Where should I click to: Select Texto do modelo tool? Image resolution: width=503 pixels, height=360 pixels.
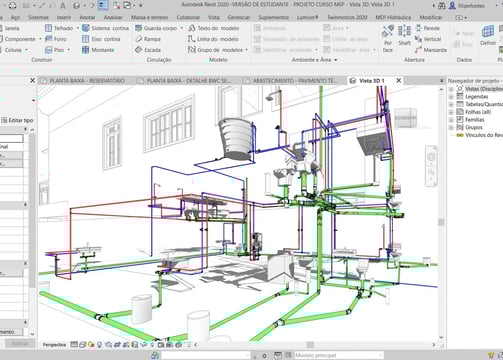pyautogui.click(x=213, y=28)
